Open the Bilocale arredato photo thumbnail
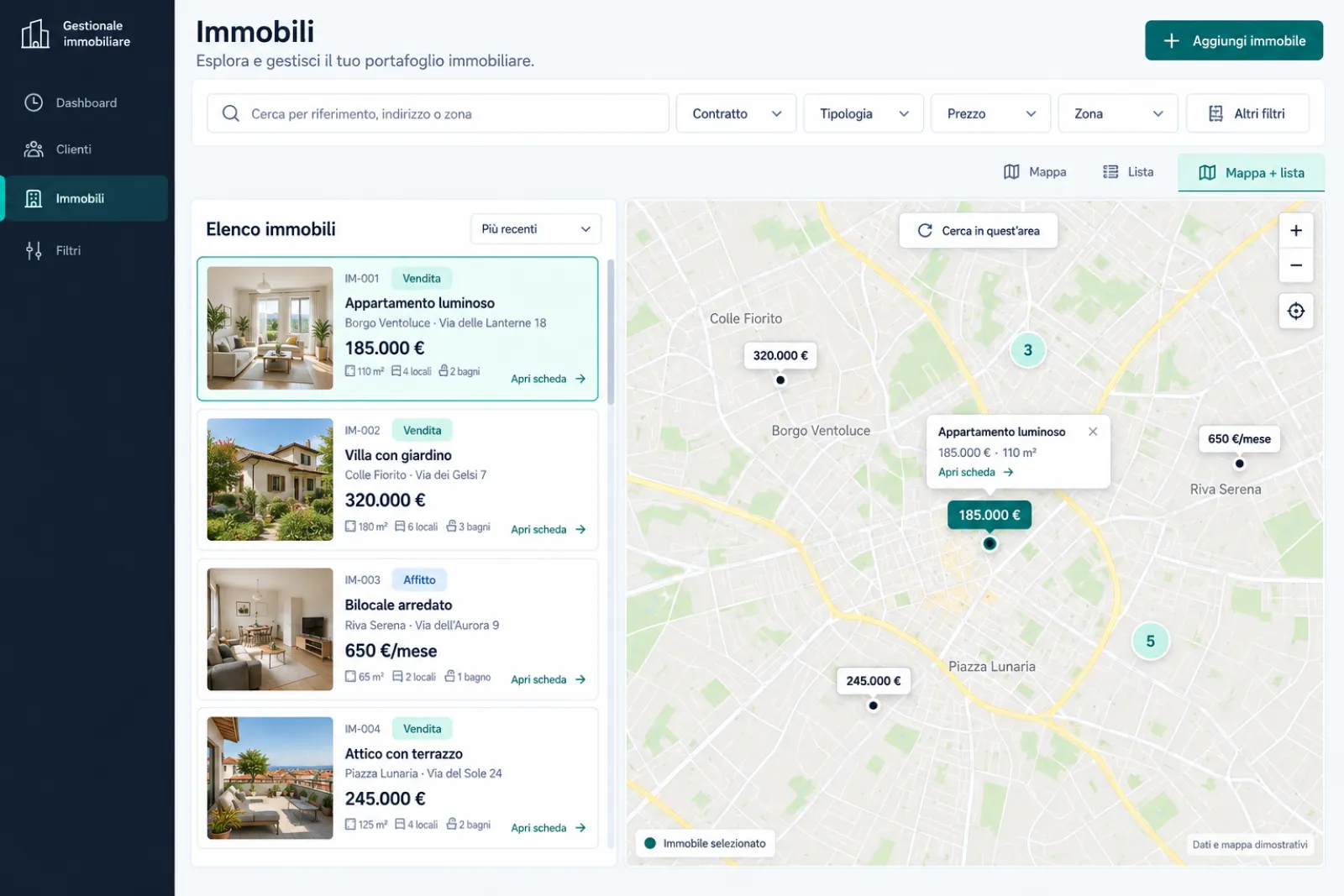 point(270,629)
